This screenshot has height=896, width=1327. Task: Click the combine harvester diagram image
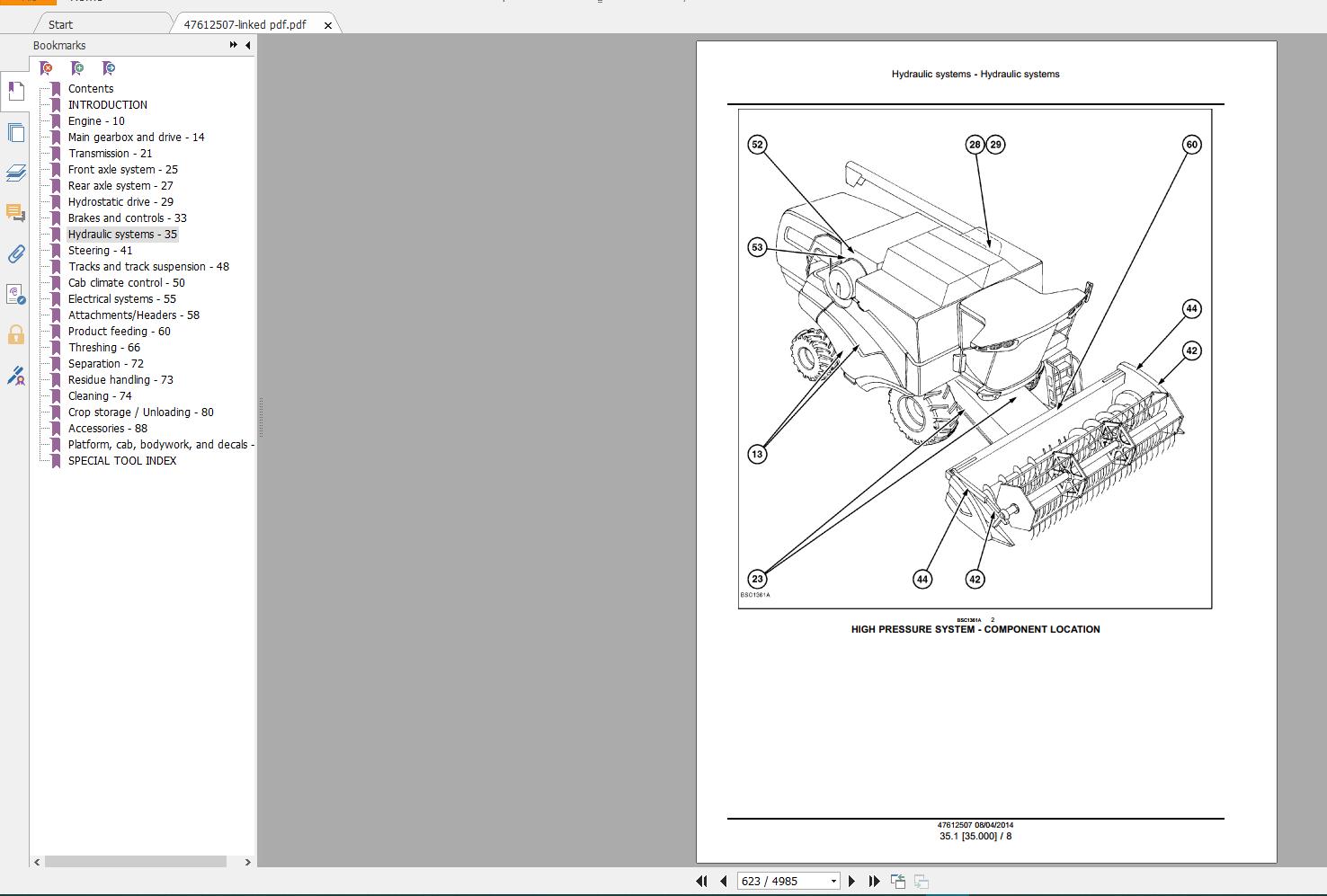[x=975, y=359]
